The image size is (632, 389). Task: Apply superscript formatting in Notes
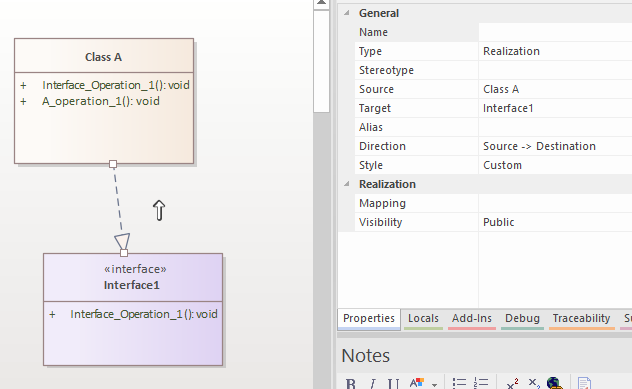(x=512, y=383)
